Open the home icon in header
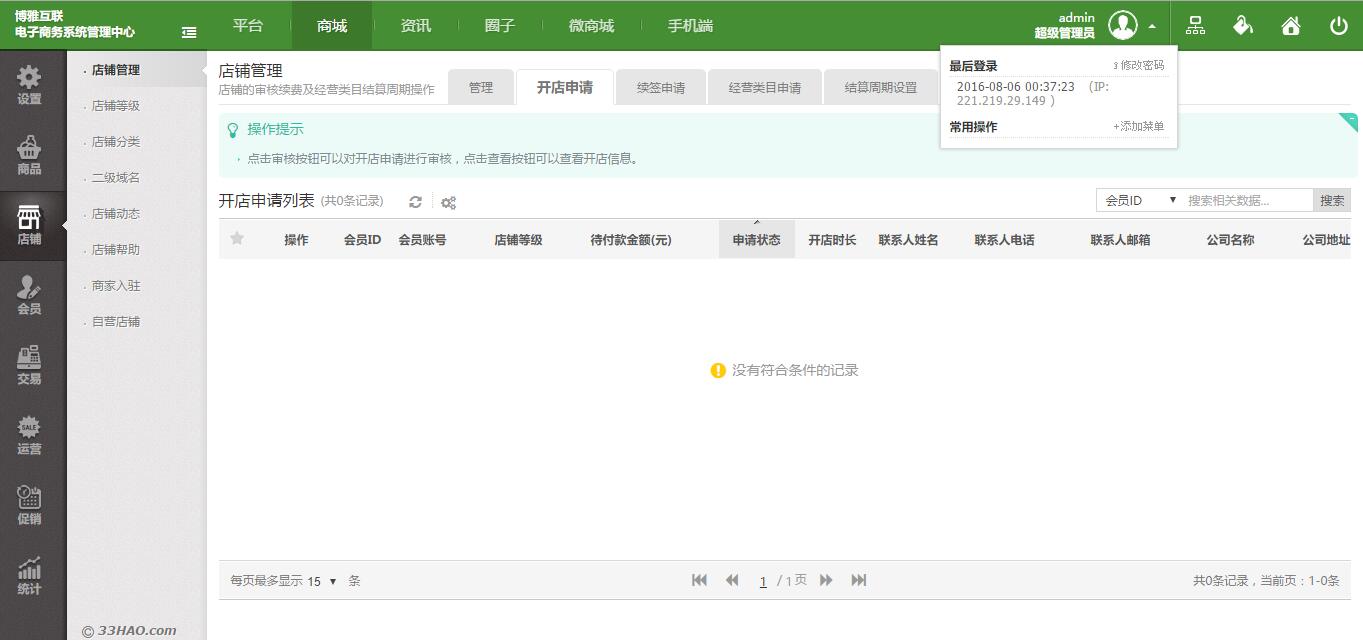The image size is (1363, 640). tap(1291, 26)
